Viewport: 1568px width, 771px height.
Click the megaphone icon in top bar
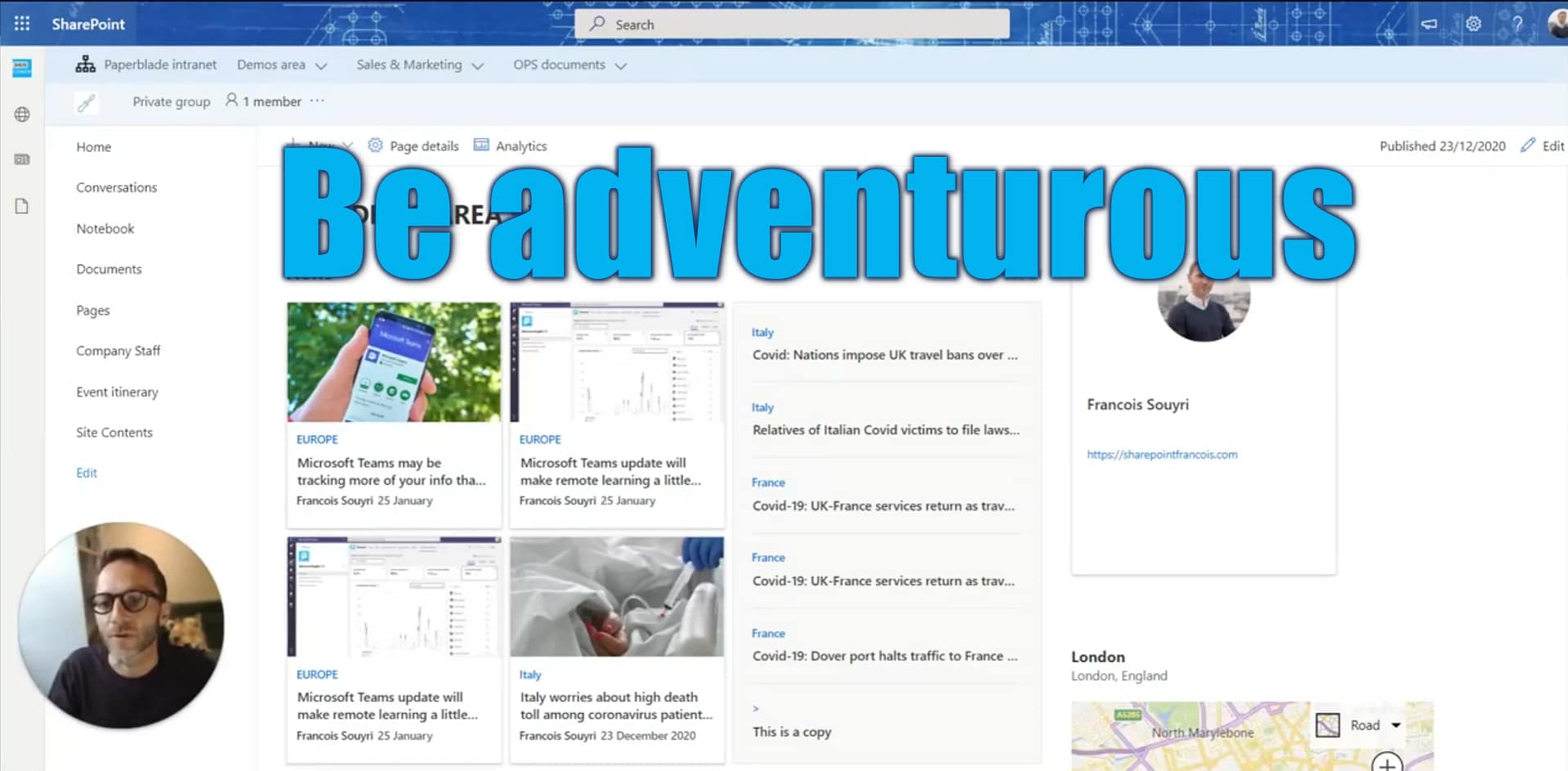pos(1428,24)
